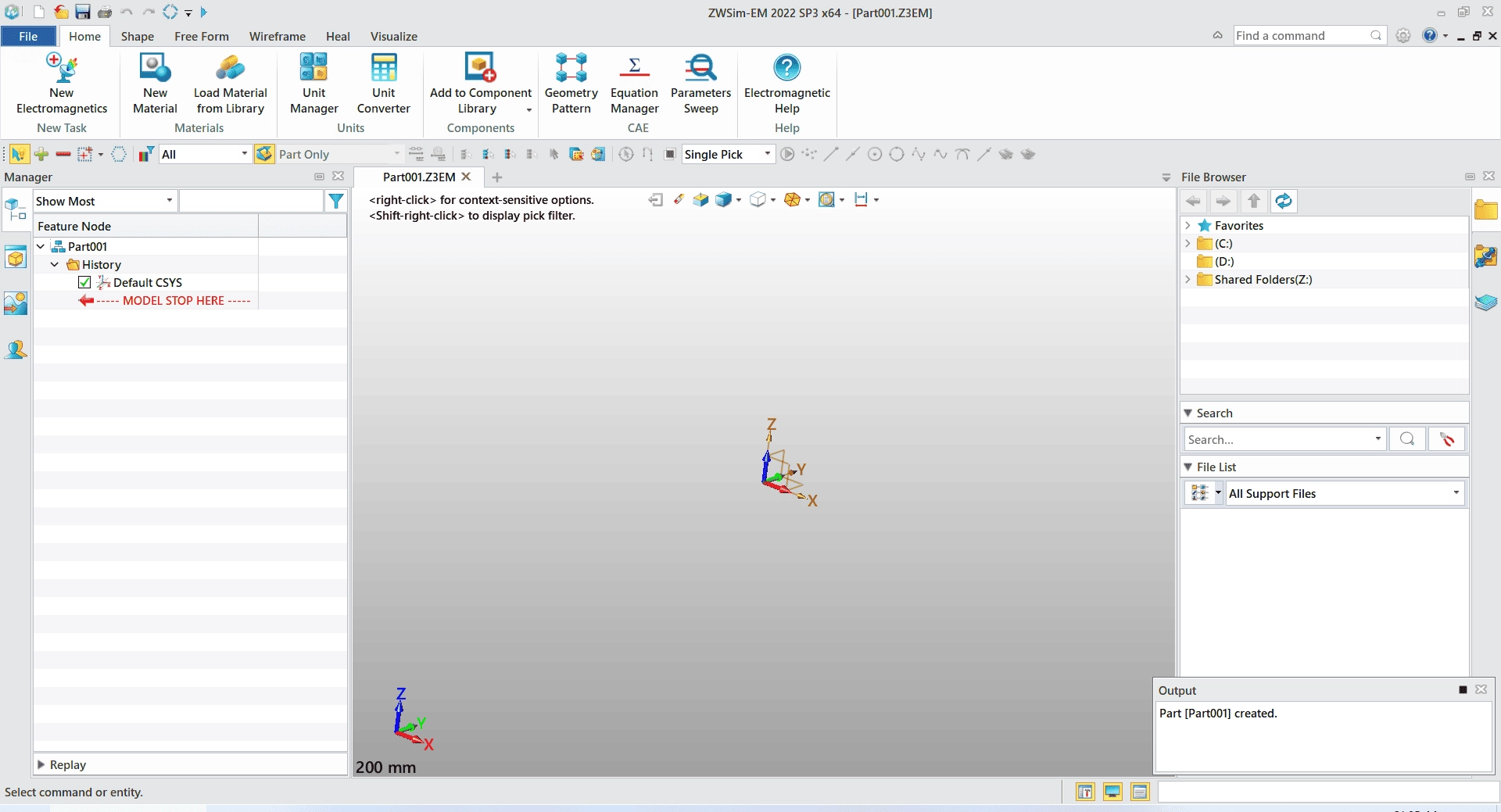Switch to the Visualize ribbon tab
The image size is (1501, 812).
pos(394,36)
